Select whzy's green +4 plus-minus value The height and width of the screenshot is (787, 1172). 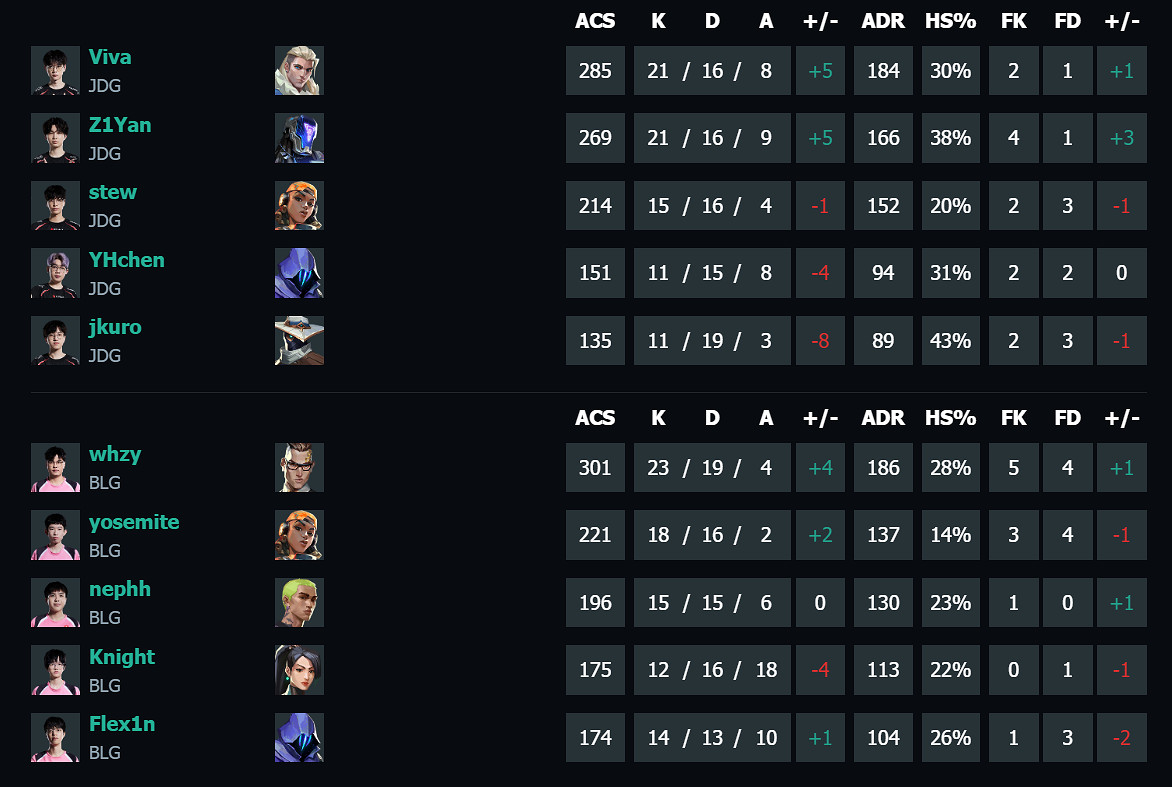[820, 467]
